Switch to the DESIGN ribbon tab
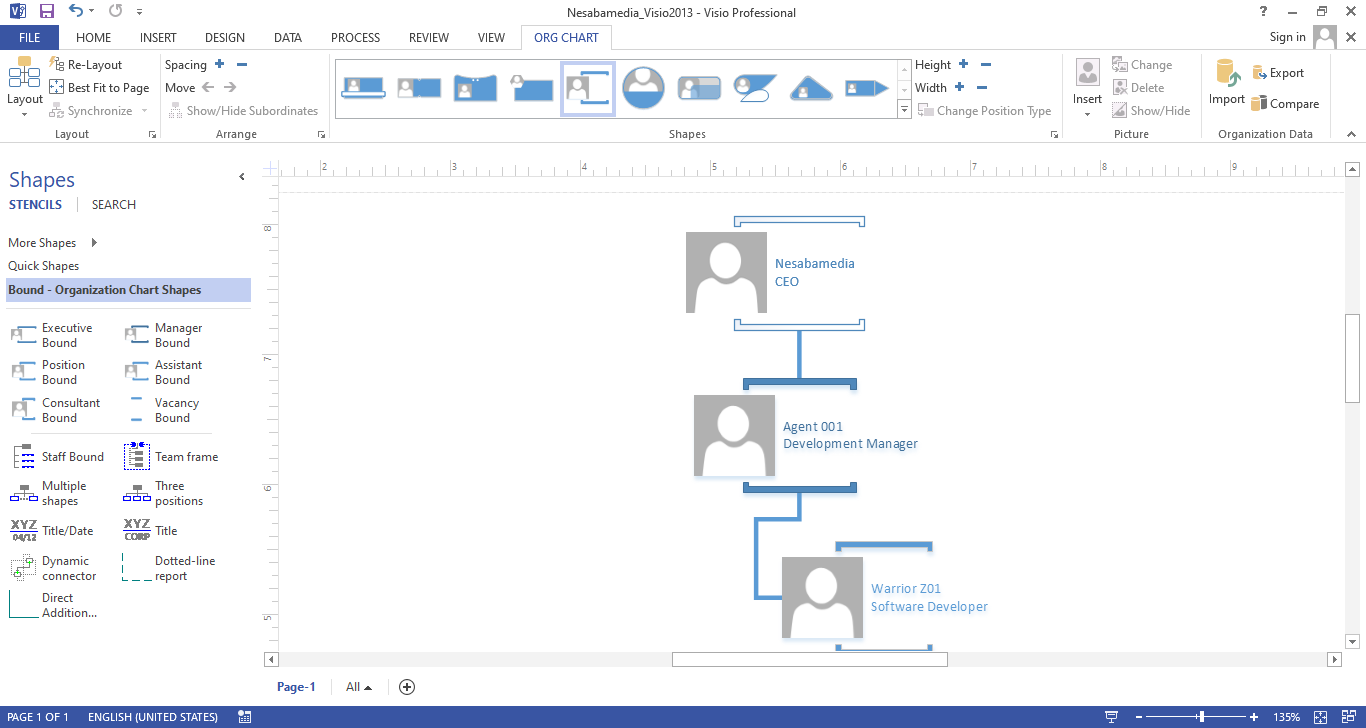The width and height of the screenshot is (1366, 728). click(224, 38)
